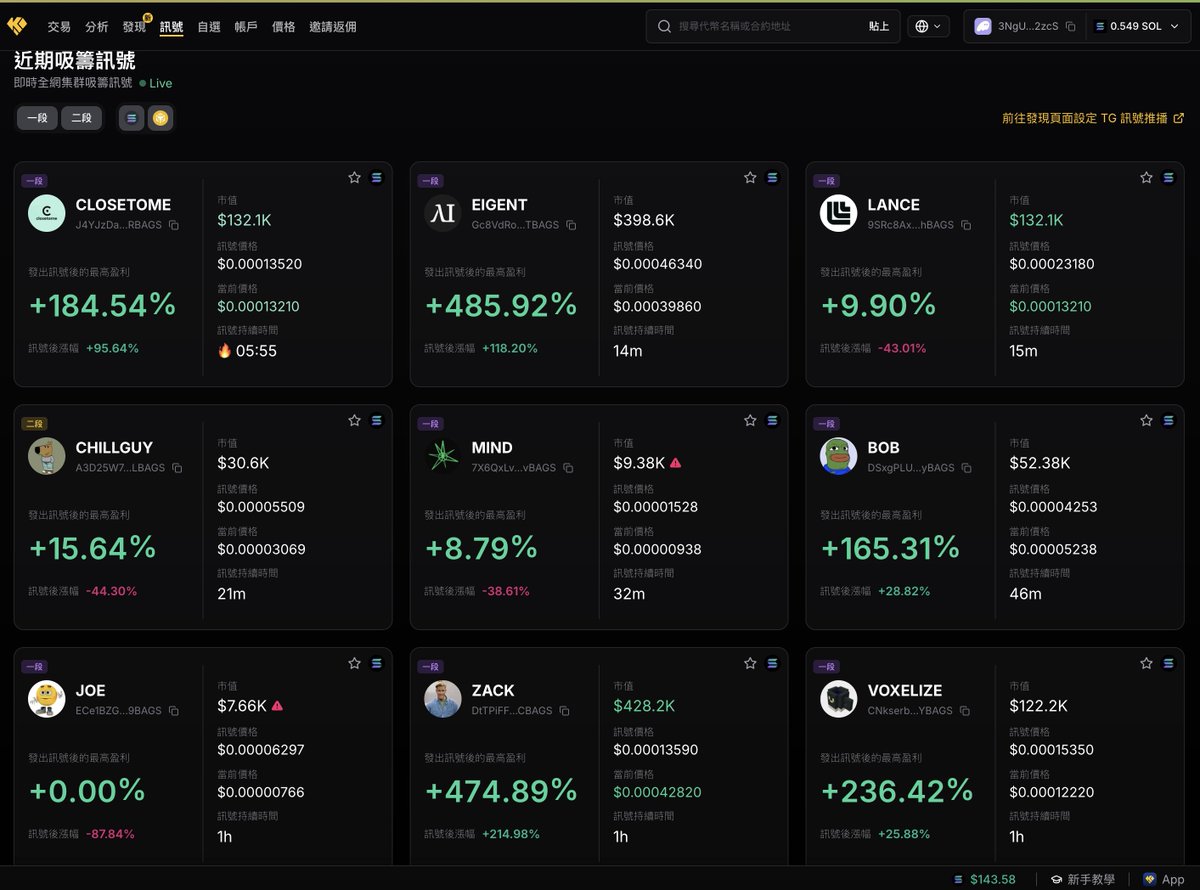
Task: Open EIGENT token avatar
Action: tap(443, 213)
